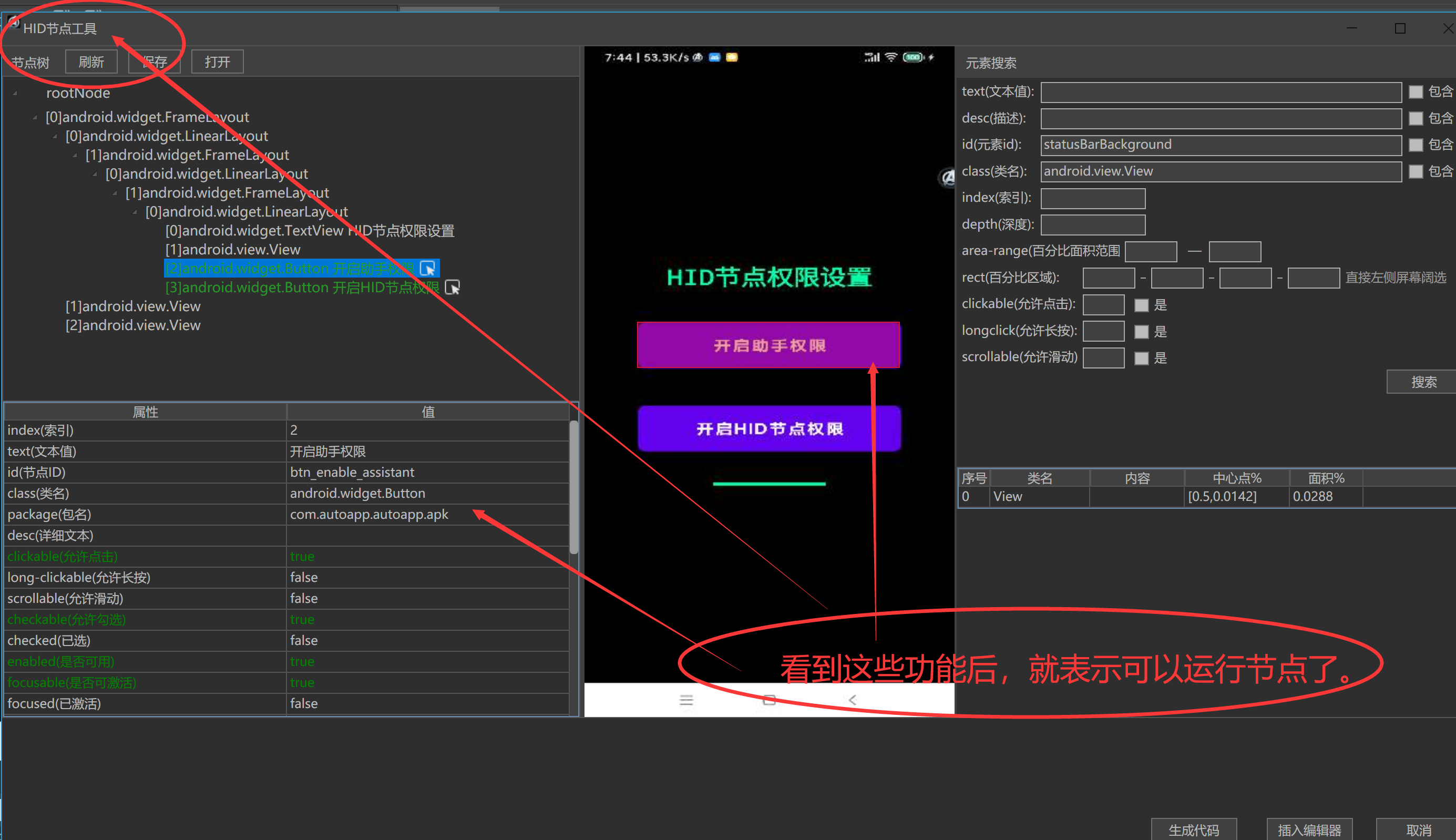Screen dimensions: 1456x840
Task: Click the battery icon in phone status bar
Action: (914, 57)
